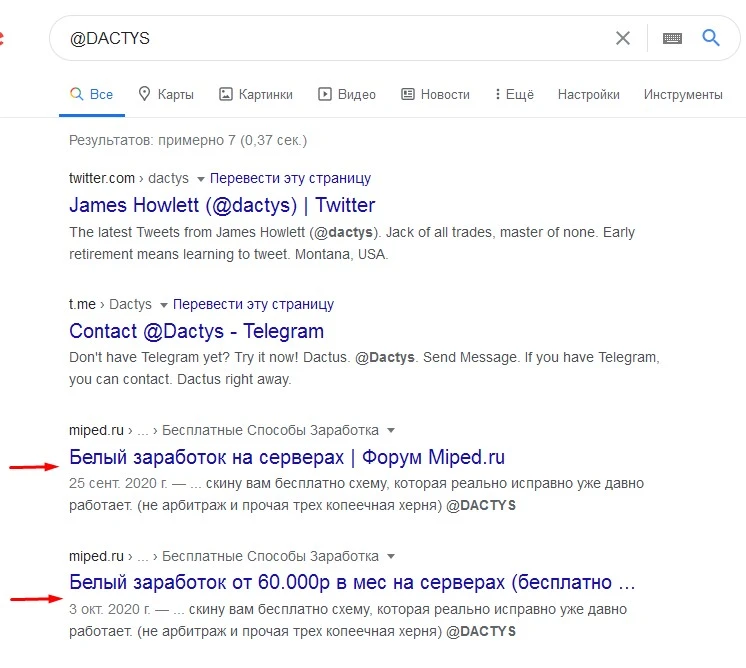Click the magnifier icon in the Все tab

coord(77,94)
